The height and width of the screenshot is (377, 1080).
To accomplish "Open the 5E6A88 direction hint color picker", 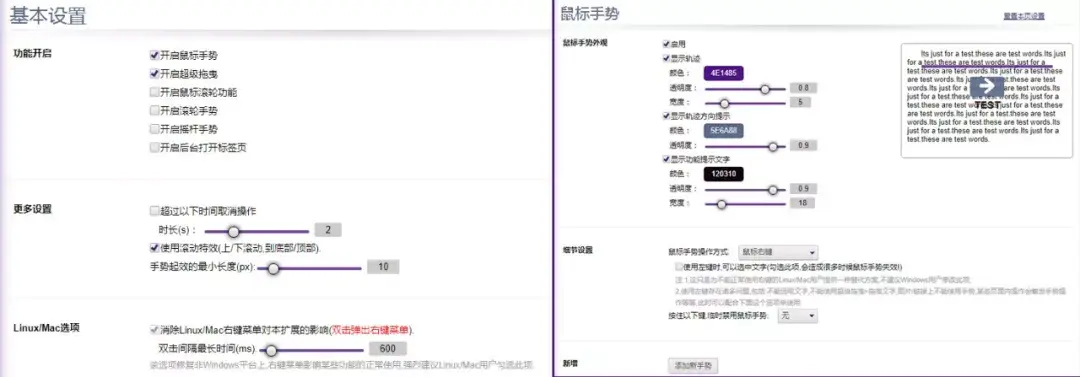I will click(724, 130).
